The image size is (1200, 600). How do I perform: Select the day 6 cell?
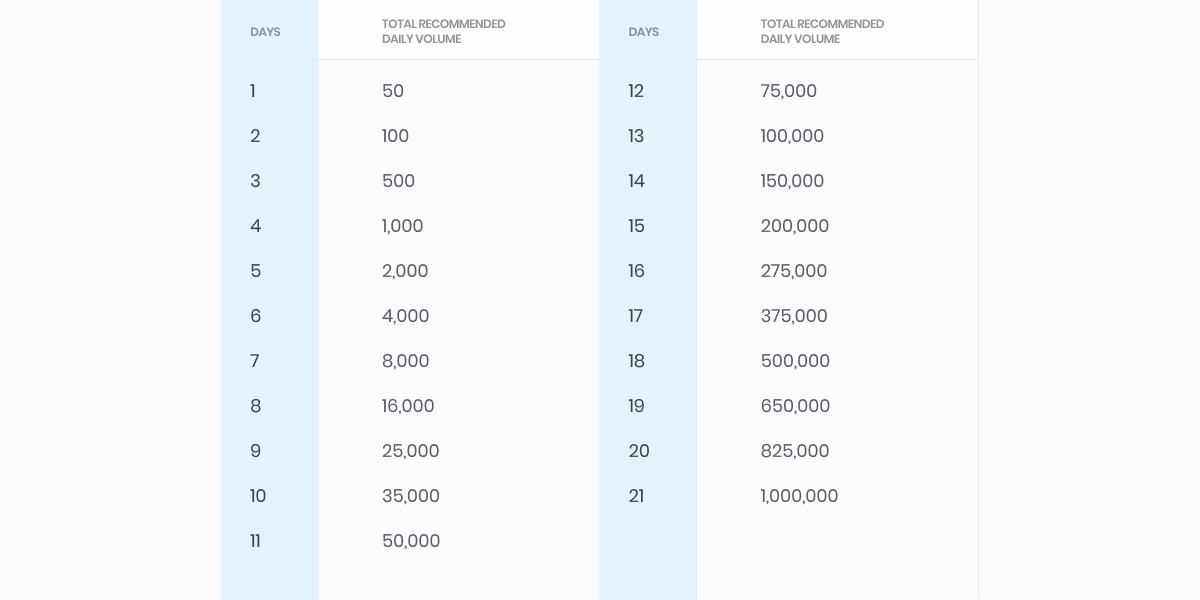(x=256, y=316)
